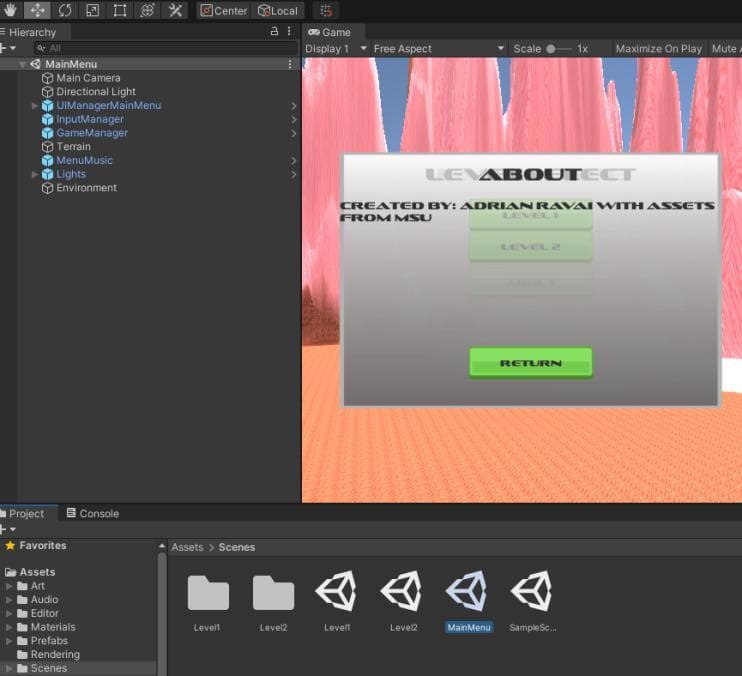Open the Display 1 dropdown
This screenshot has width=742, height=676.
pos(336,48)
